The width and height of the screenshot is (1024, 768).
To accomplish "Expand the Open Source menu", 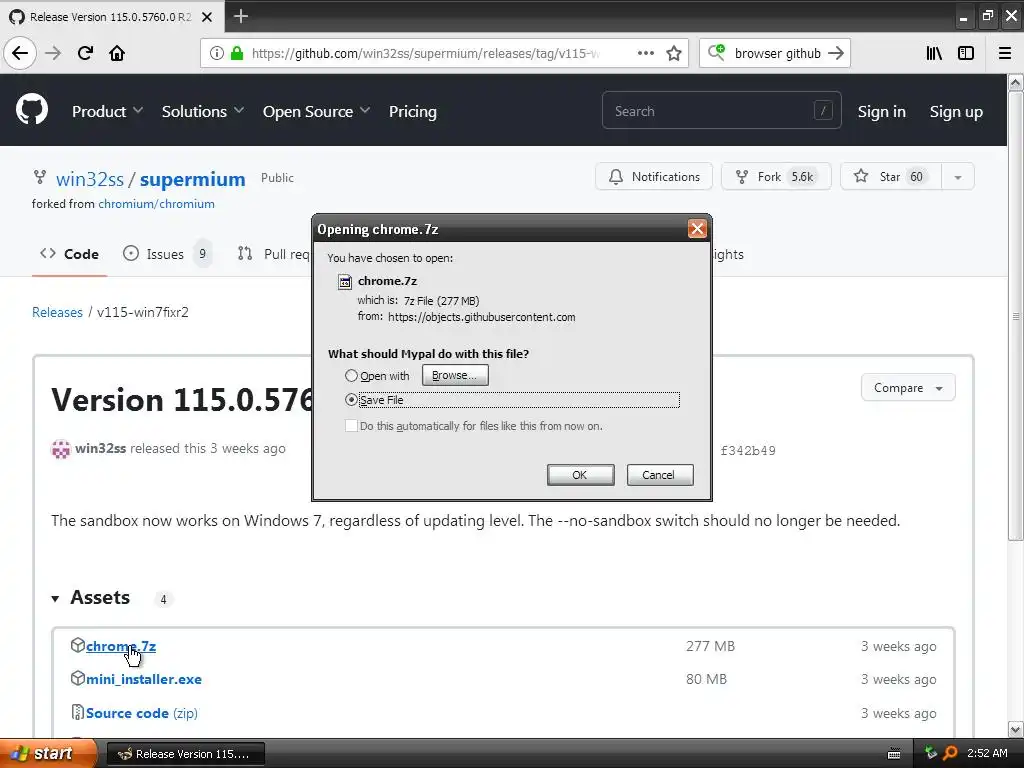I will tap(316, 112).
